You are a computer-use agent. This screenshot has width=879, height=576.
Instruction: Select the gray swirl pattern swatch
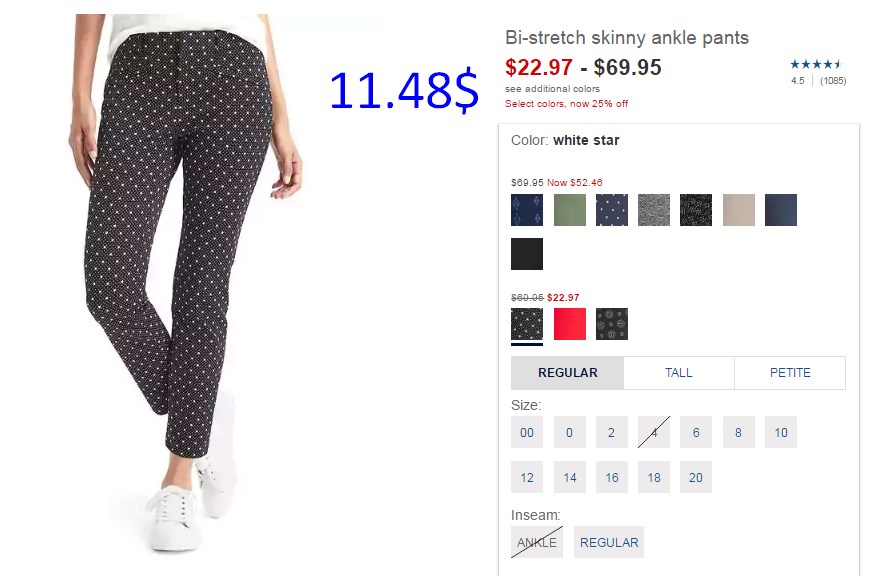point(654,210)
